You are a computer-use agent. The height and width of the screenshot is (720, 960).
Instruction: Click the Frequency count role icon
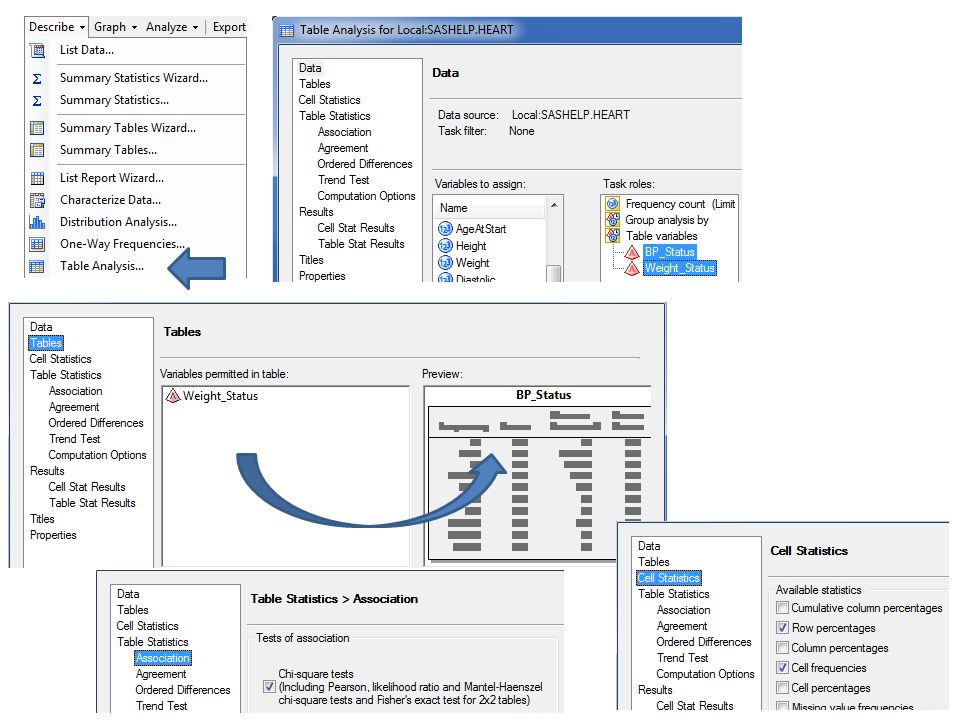[612, 204]
